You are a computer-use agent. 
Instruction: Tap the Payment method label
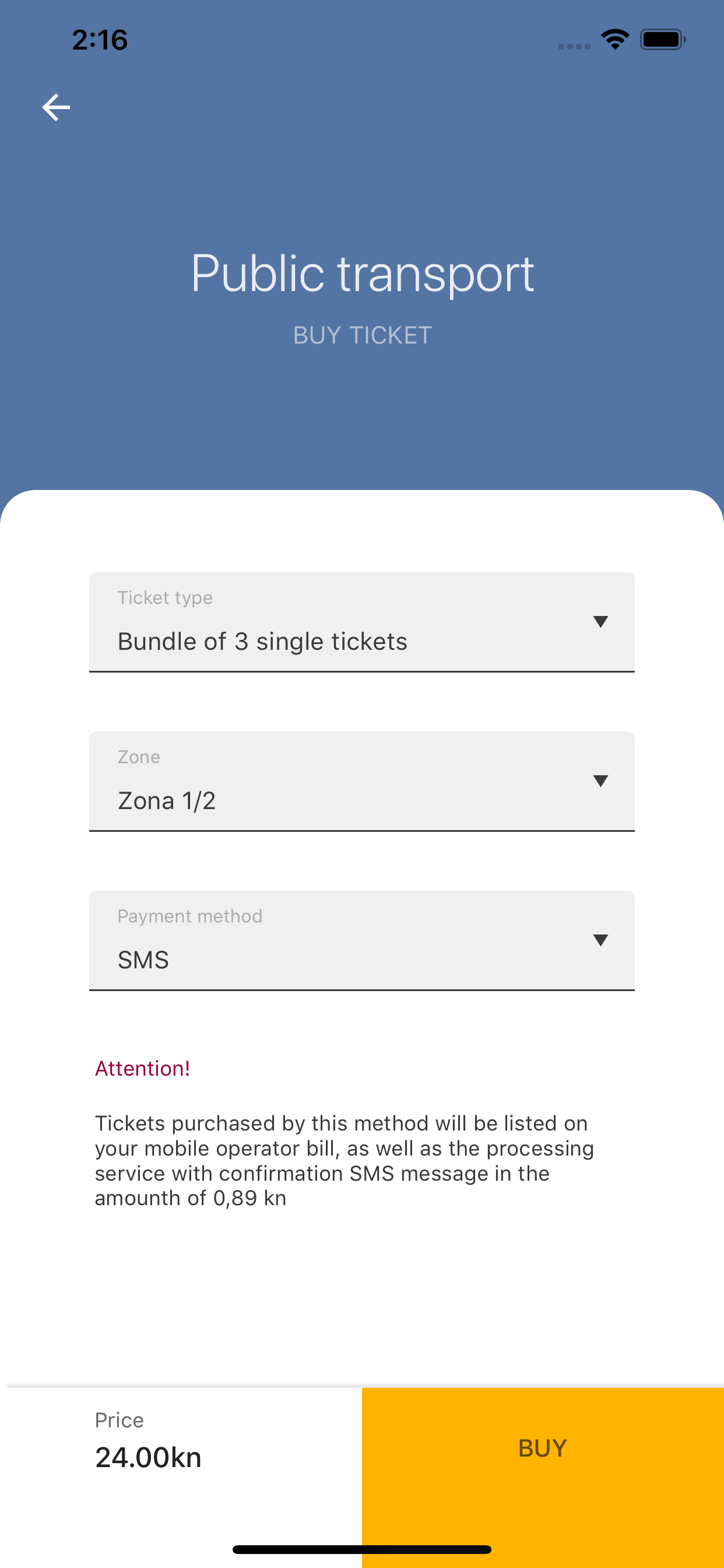(190, 916)
